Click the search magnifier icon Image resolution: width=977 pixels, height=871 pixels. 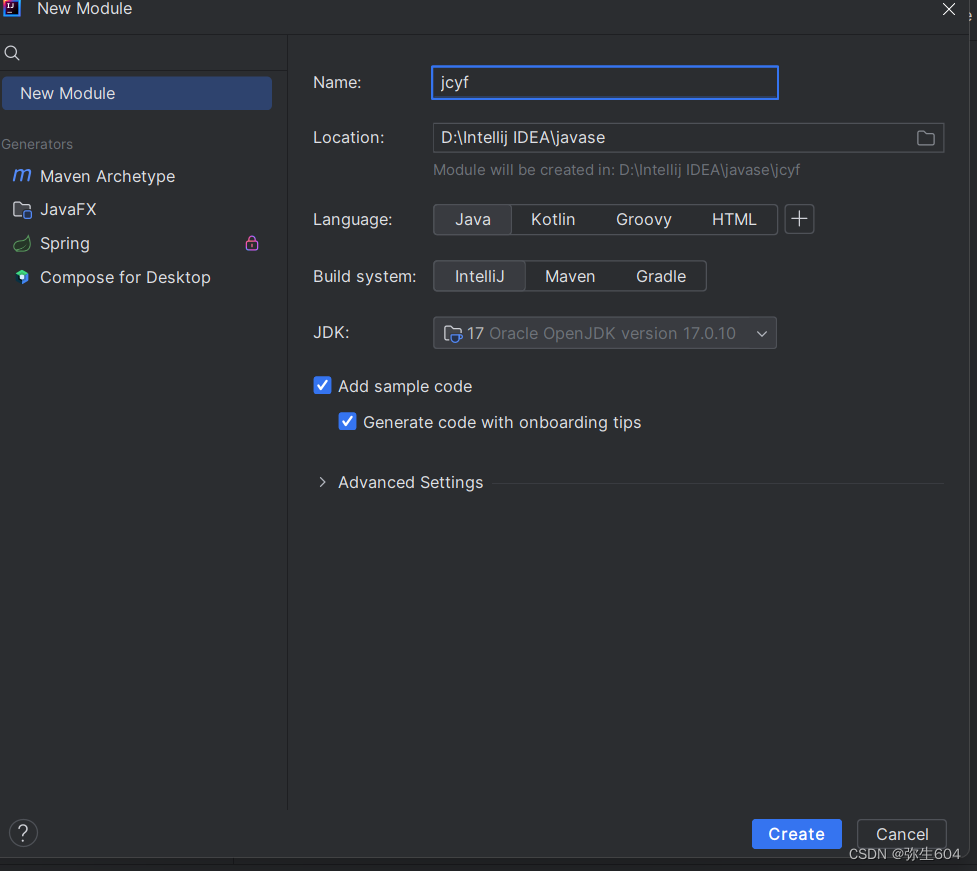click(12, 54)
